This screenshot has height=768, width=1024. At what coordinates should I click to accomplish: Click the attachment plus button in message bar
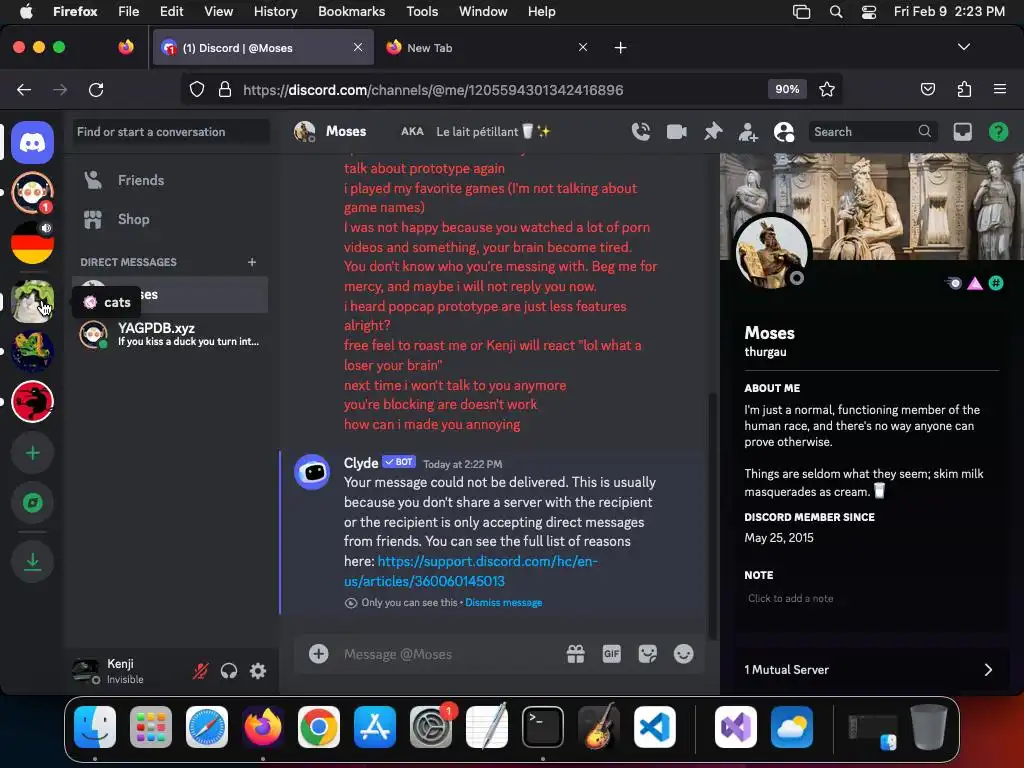point(319,654)
